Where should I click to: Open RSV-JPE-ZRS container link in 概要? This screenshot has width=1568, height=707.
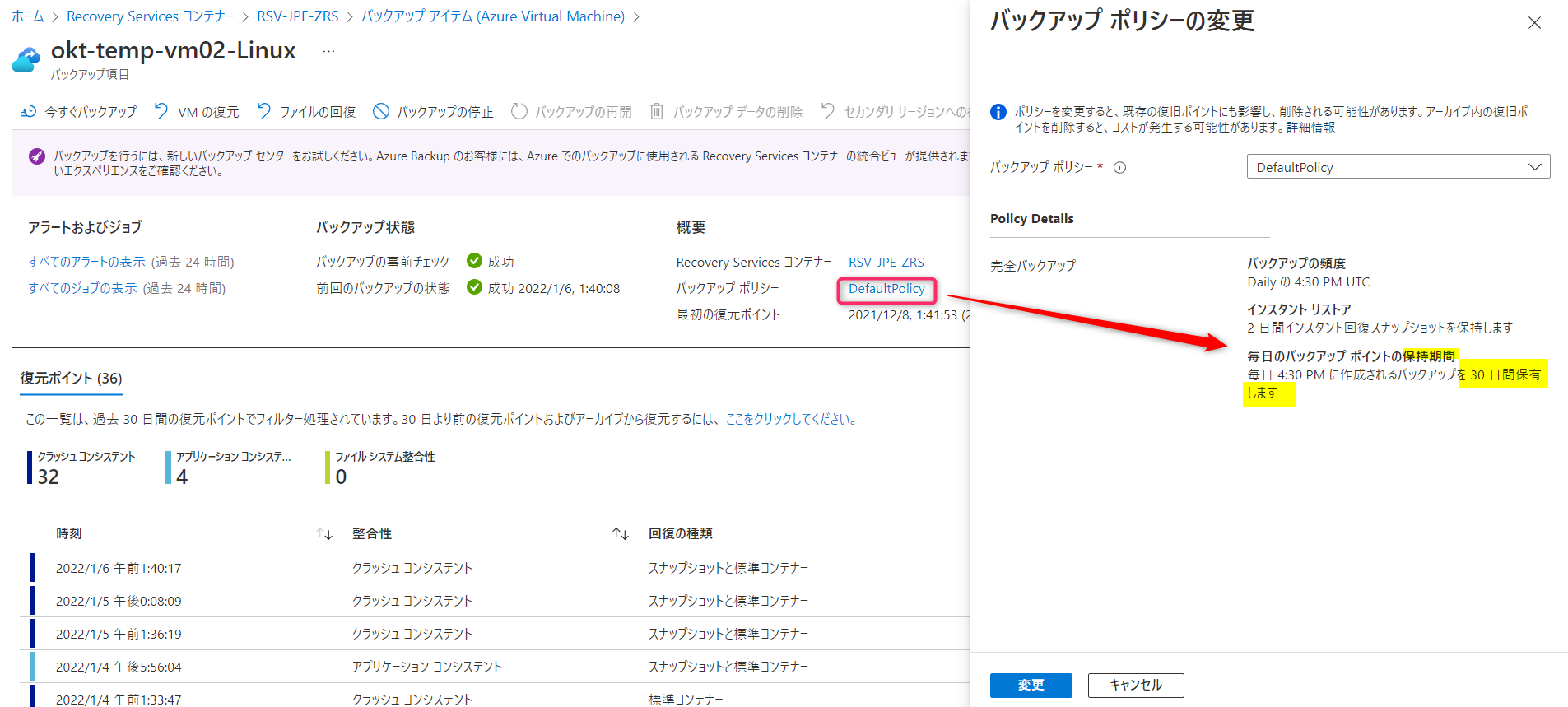pyautogui.click(x=886, y=262)
